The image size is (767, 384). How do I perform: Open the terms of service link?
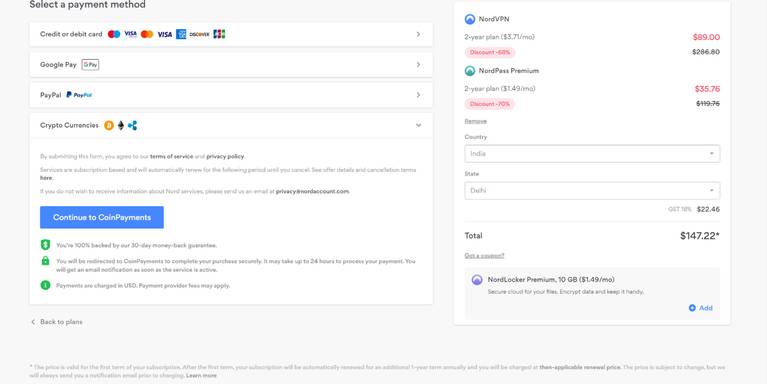click(x=171, y=157)
